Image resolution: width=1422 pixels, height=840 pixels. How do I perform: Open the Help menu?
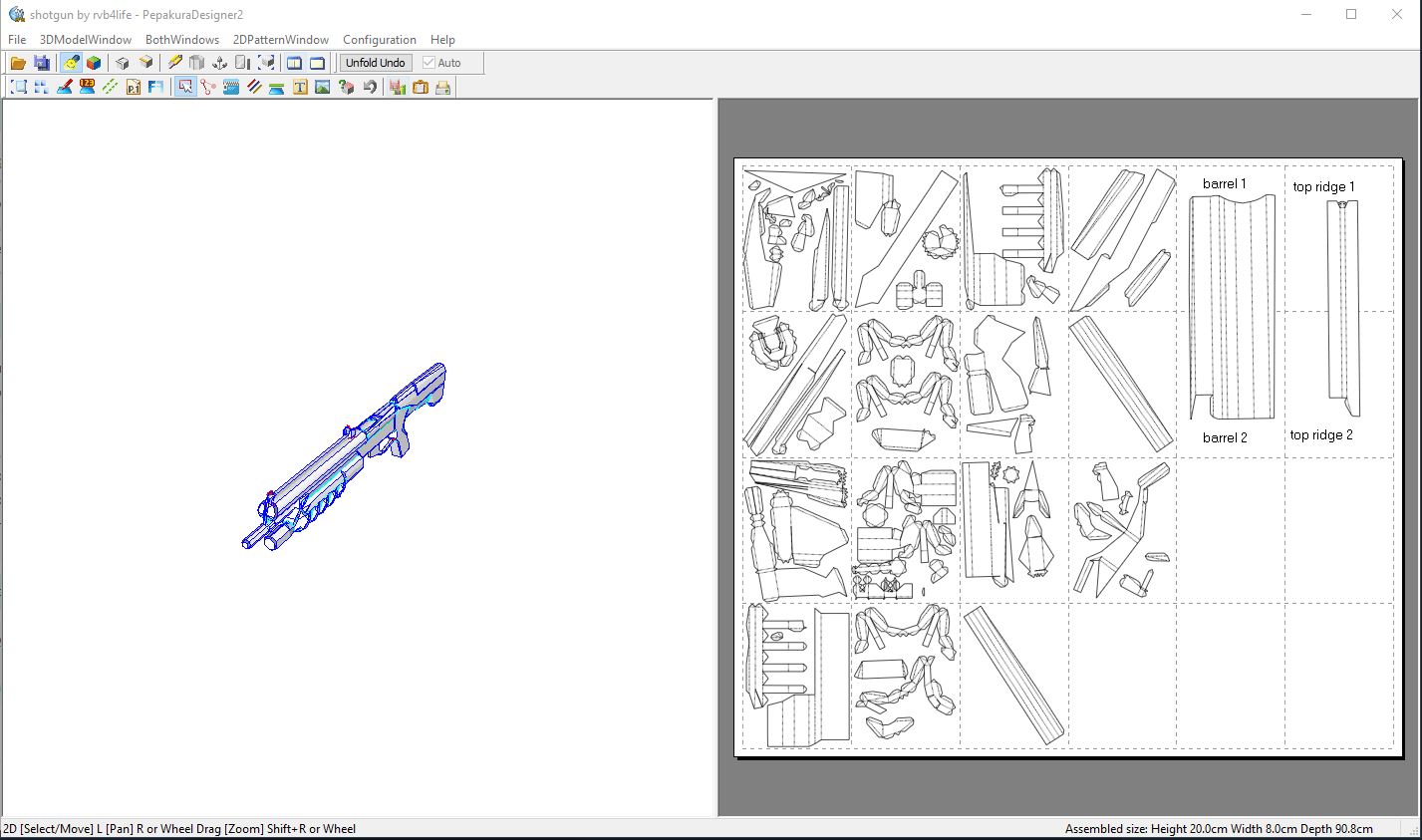(x=443, y=40)
